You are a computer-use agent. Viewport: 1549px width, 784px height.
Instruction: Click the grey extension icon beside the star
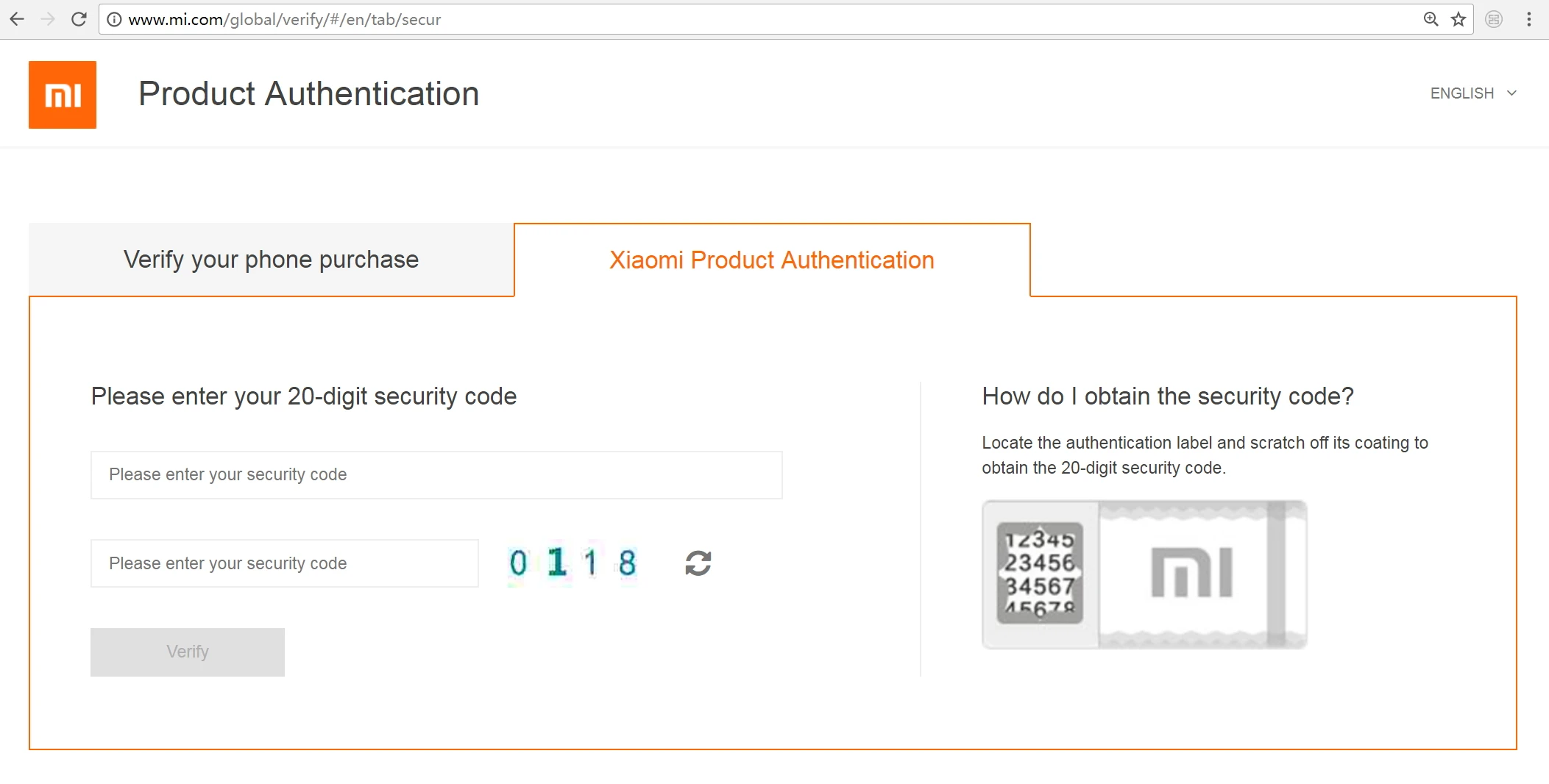(x=1494, y=19)
